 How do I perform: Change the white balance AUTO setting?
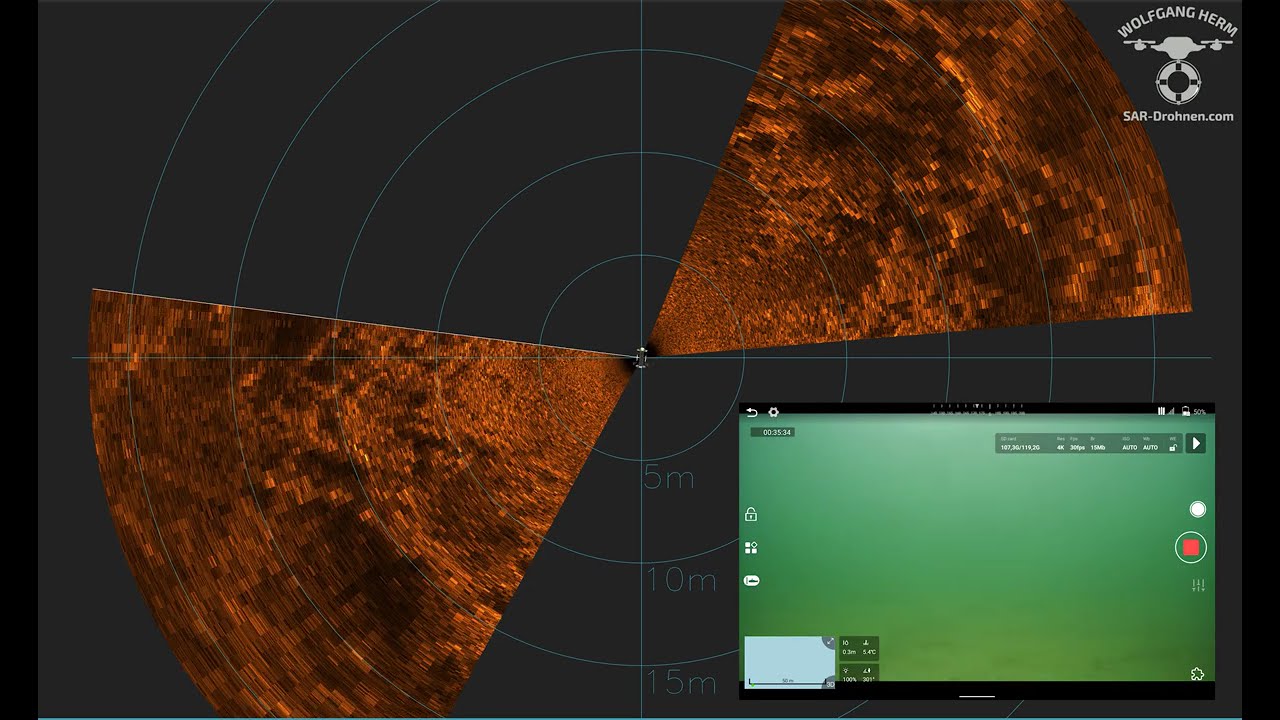1151,444
